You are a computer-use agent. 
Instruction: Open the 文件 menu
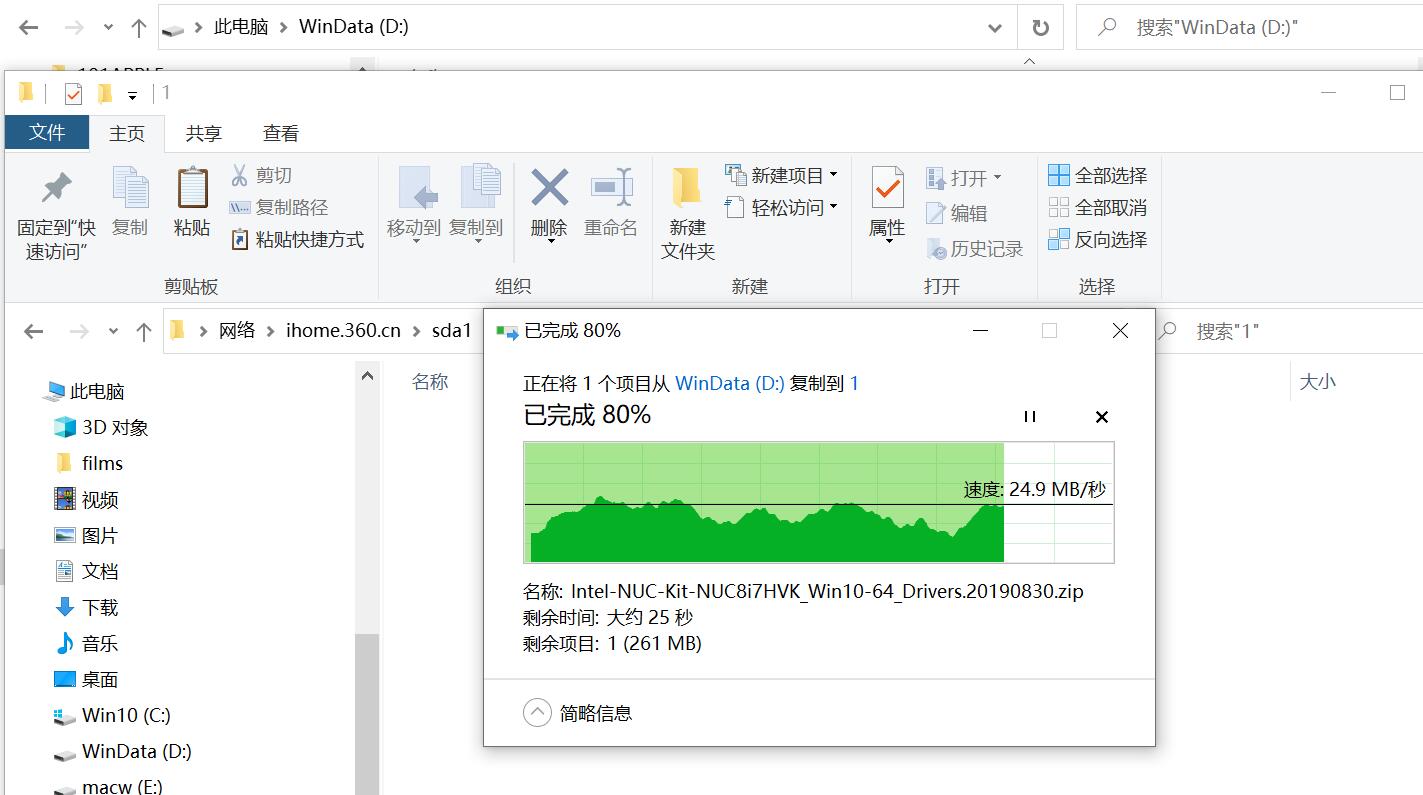(x=46, y=132)
